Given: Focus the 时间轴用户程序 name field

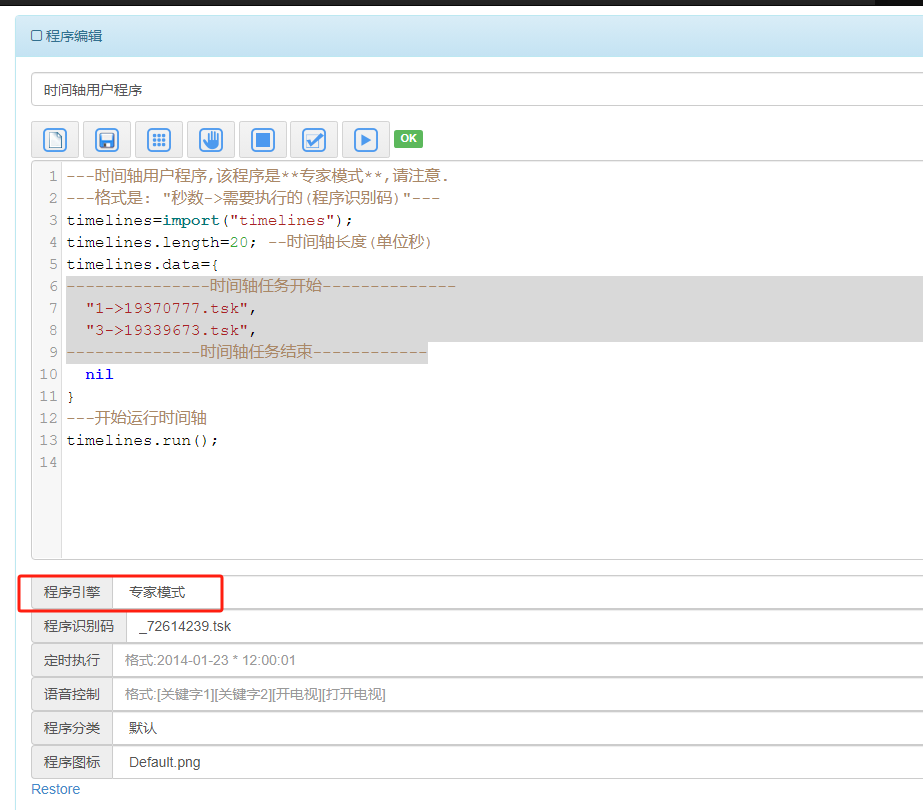Looking at the screenshot, I should (477, 89).
